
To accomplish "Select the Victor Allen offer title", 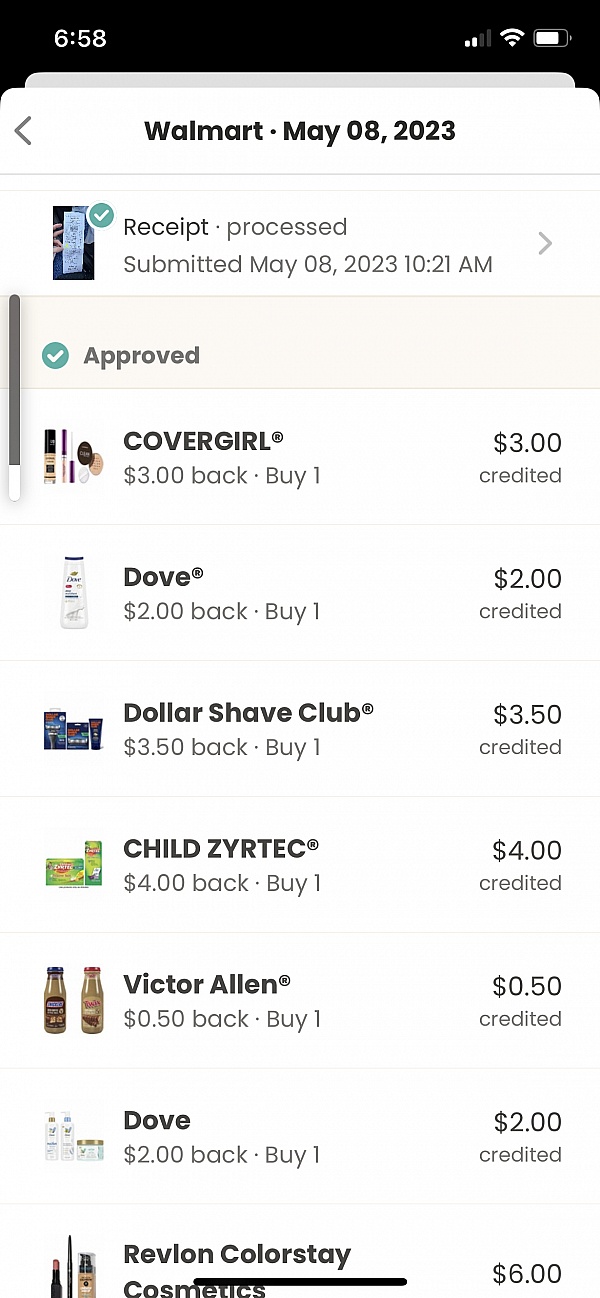I will click(207, 984).
